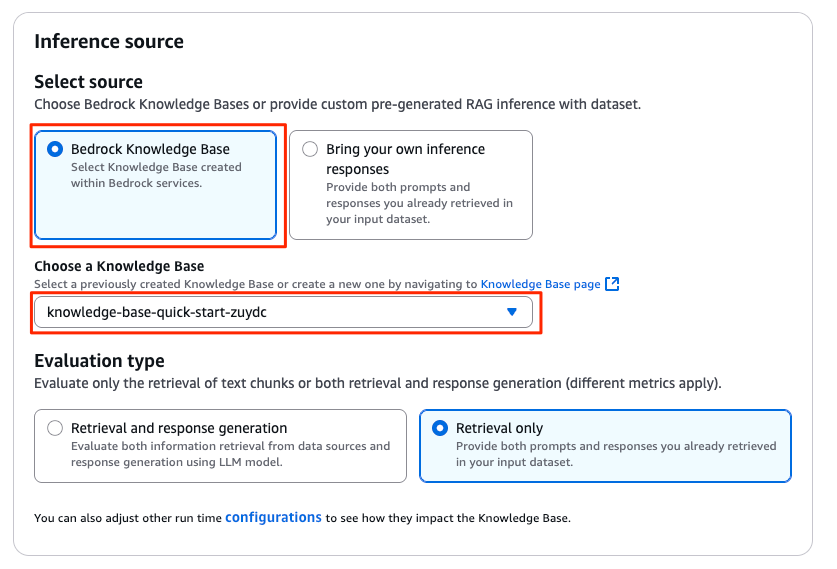Click the 'Evaluation type' heading

[x=99, y=361]
